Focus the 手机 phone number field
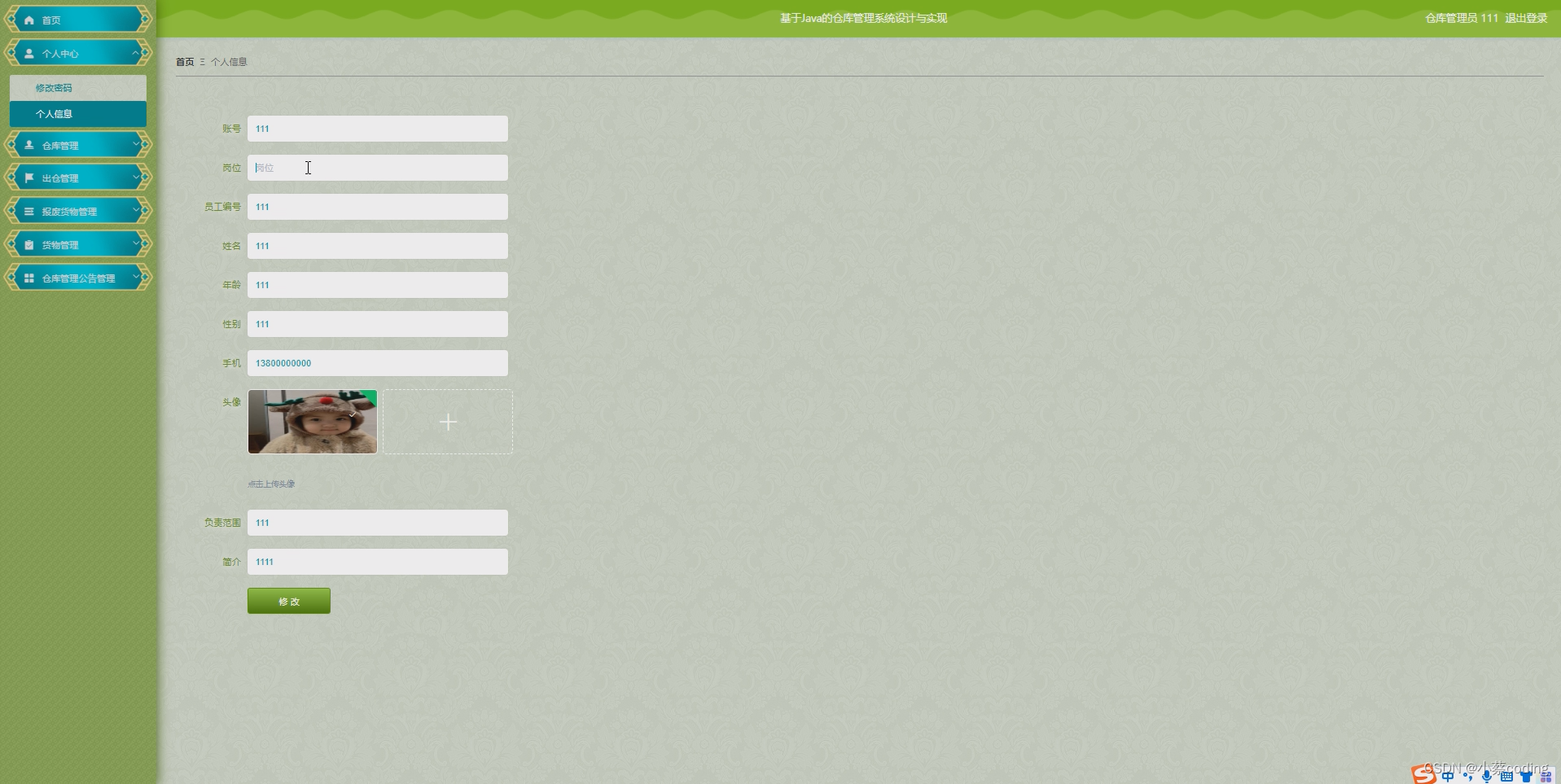The width and height of the screenshot is (1561, 784). 378,363
